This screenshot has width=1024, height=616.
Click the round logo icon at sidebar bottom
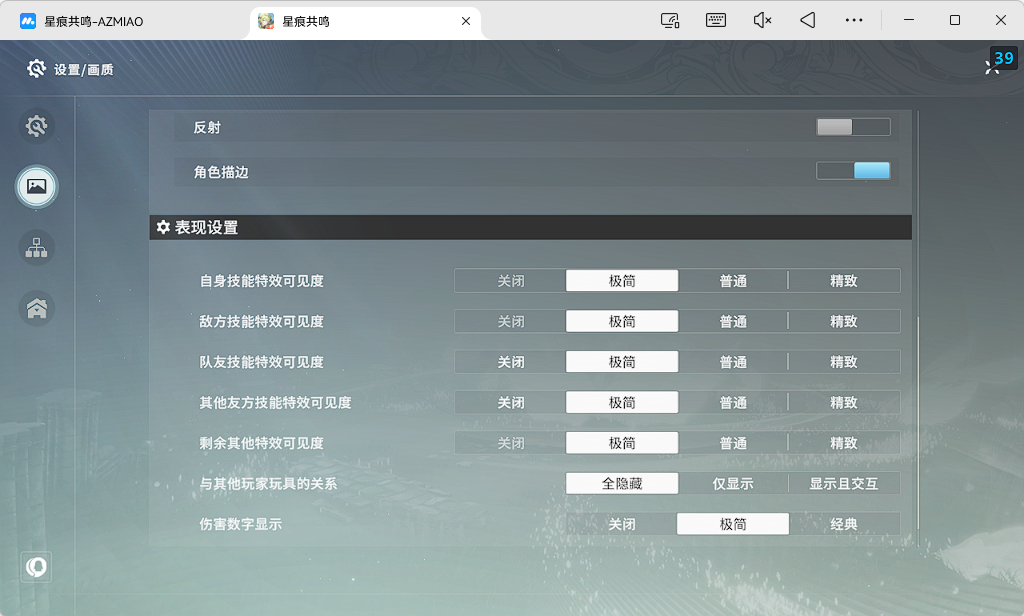click(x=36, y=566)
